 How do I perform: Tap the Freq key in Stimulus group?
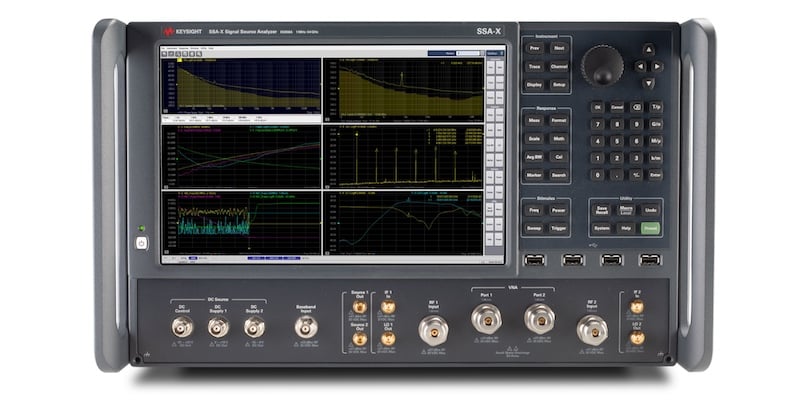click(534, 210)
